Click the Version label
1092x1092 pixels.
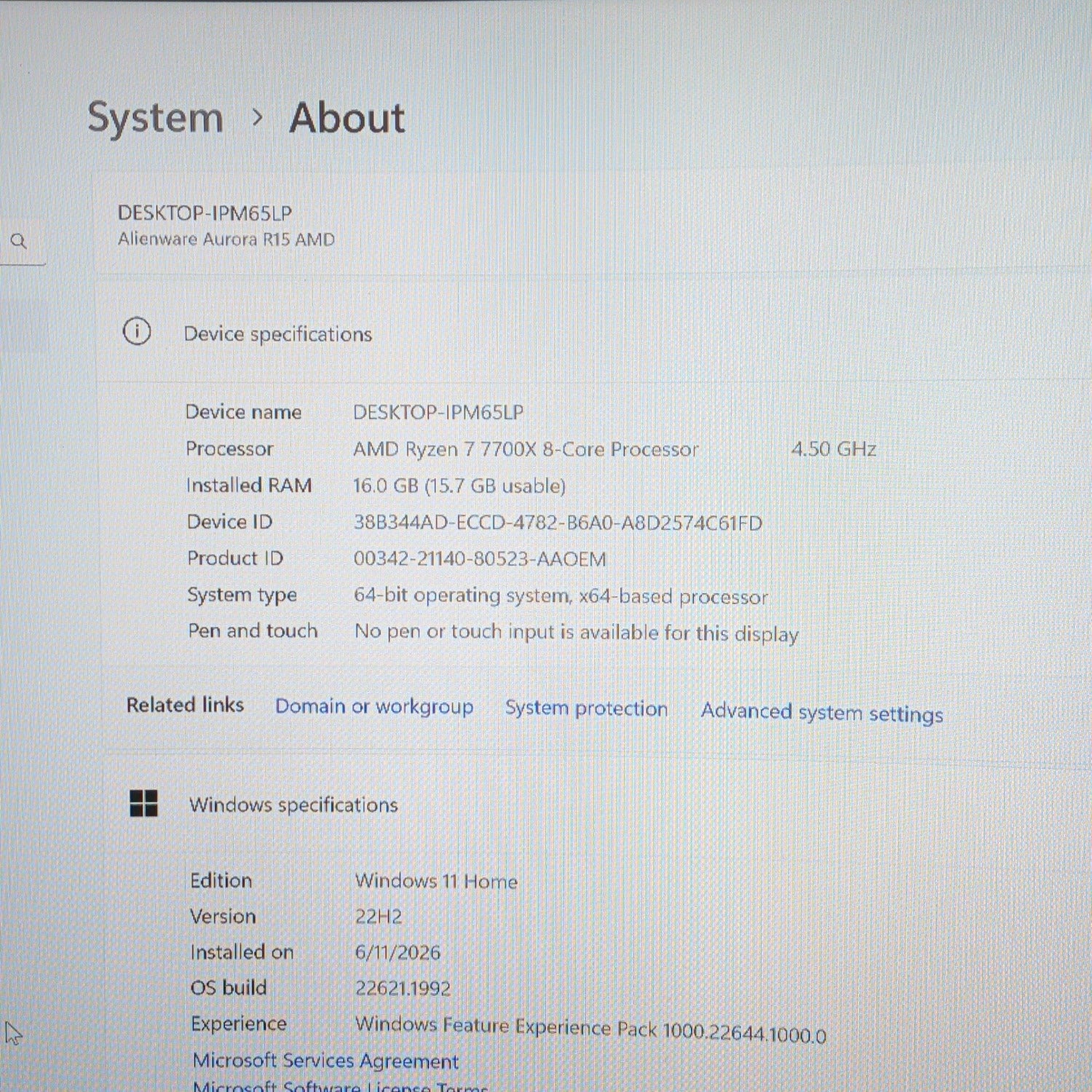click(223, 917)
